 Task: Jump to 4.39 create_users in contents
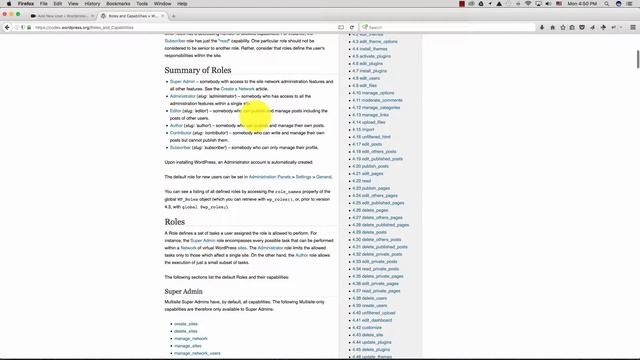point(369,306)
